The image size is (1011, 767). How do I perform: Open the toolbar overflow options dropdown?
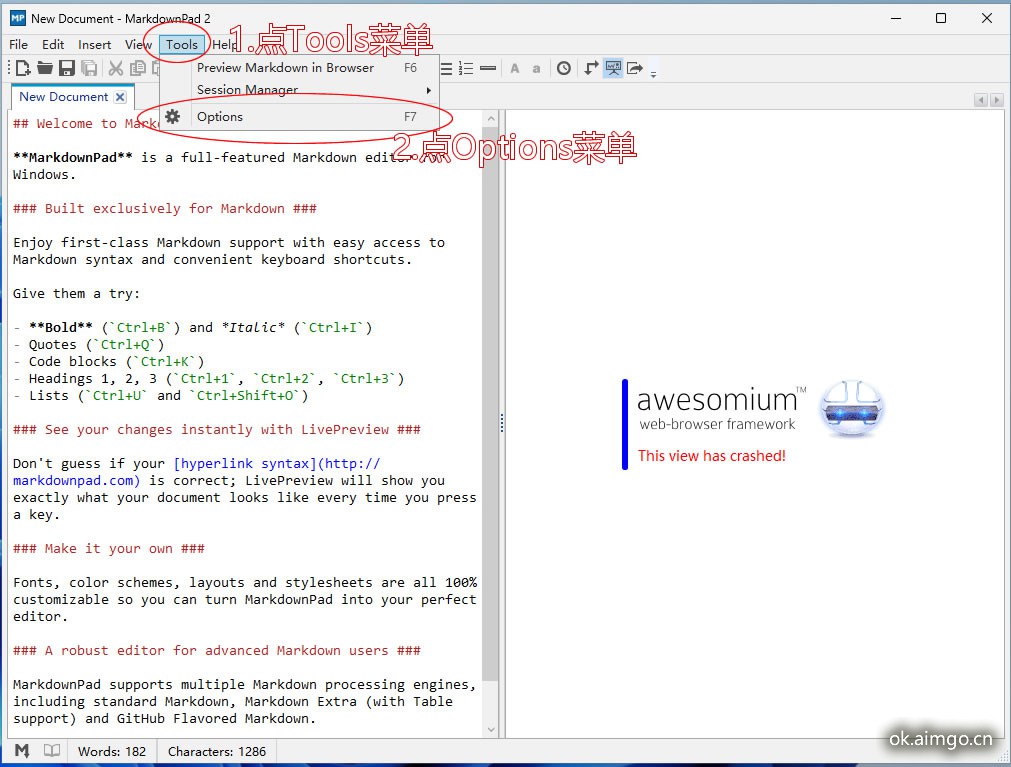[653, 72]
